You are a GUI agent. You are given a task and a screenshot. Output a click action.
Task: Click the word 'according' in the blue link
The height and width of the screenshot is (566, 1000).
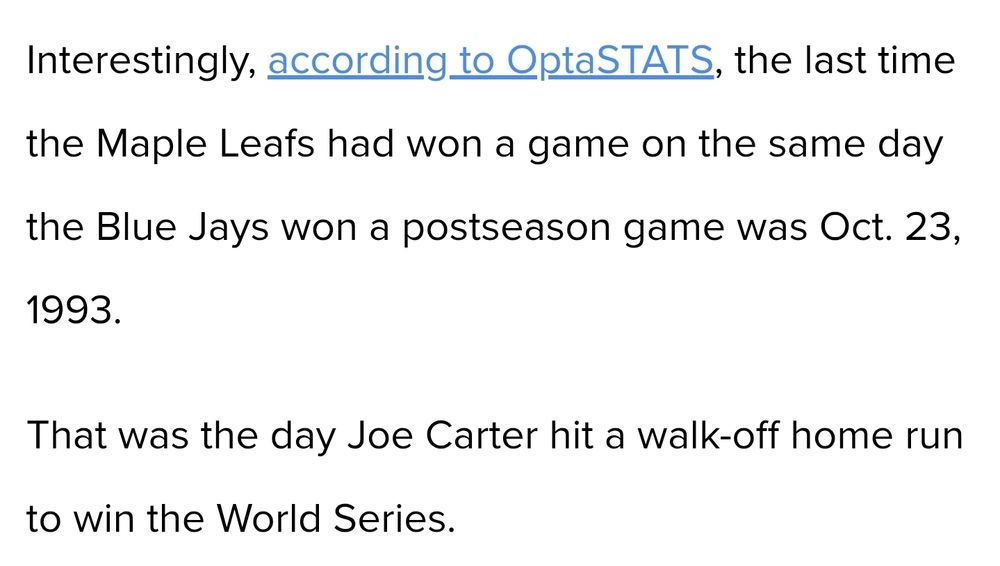click(x=358, y=63)
